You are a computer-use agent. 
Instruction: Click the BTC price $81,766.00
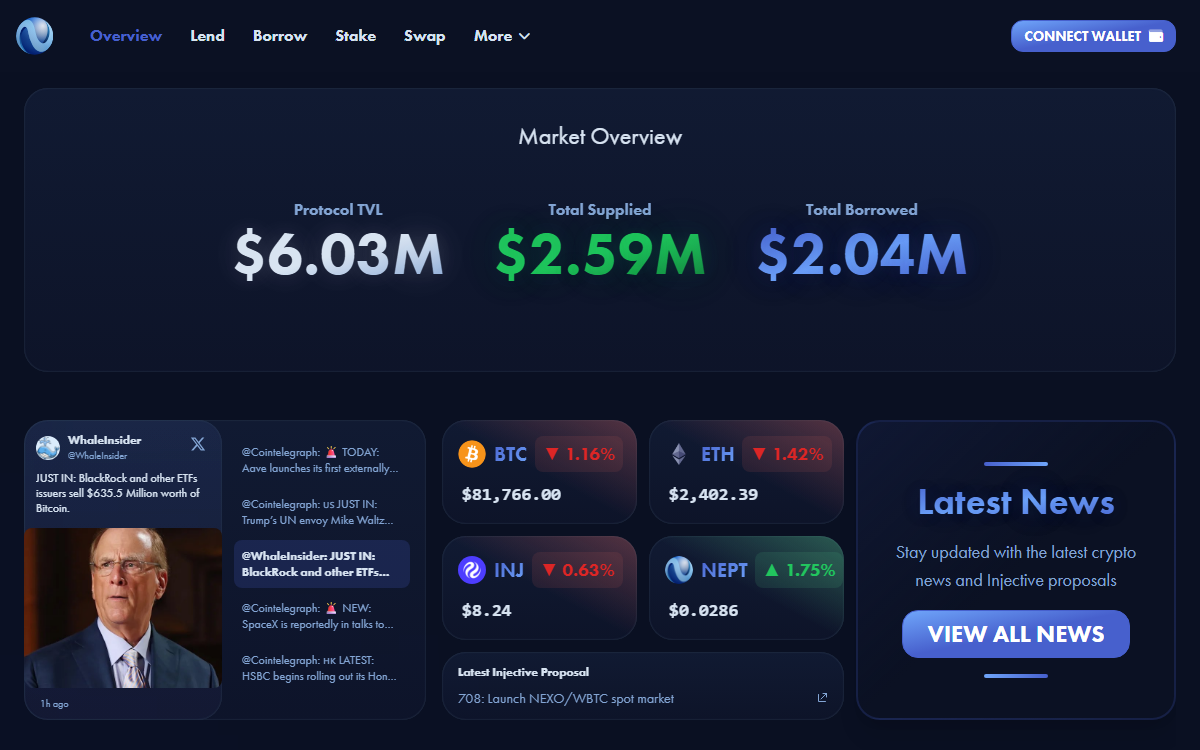pyautogui.click(x=511, y=494)
